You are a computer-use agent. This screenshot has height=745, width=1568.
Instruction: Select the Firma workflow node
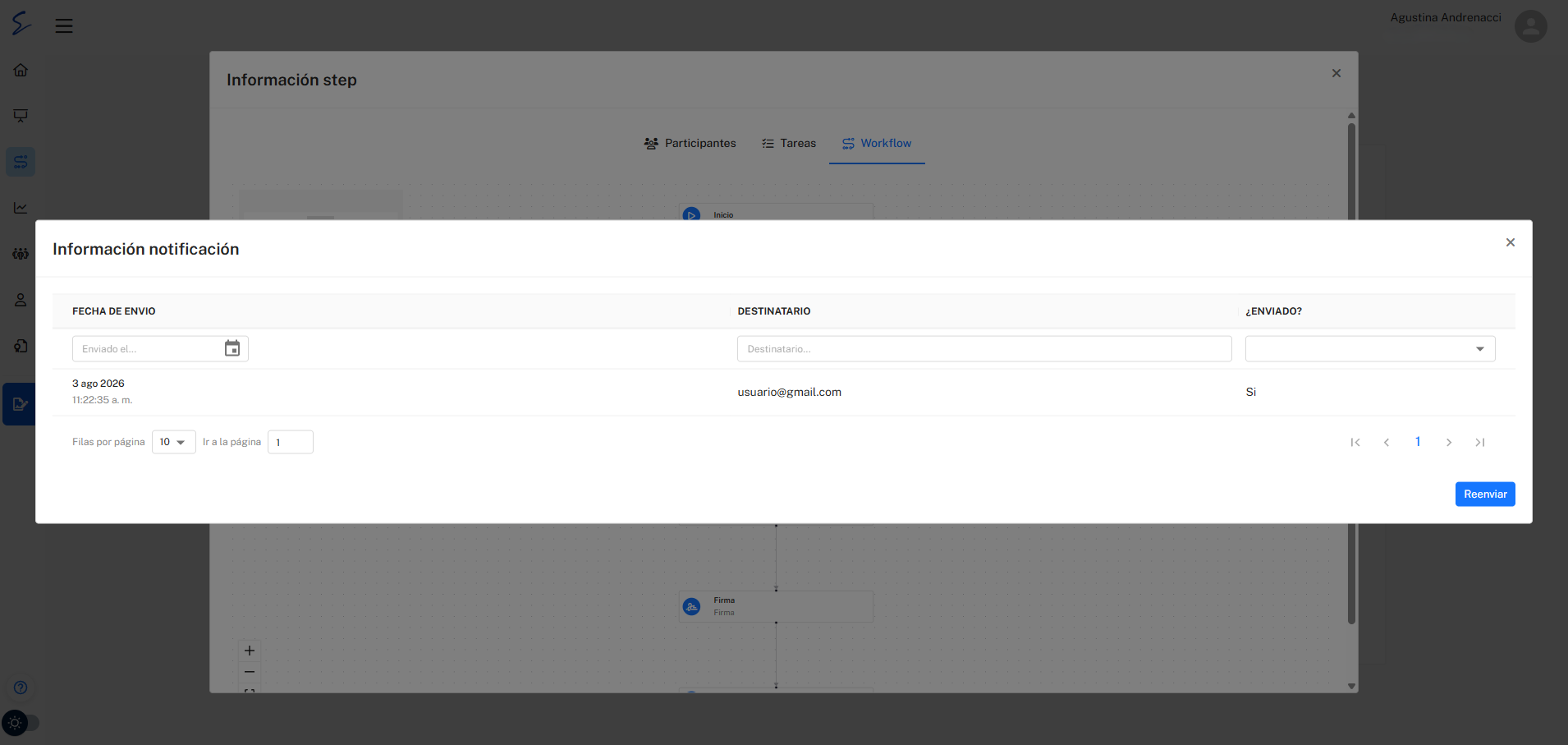coord(776,606)
